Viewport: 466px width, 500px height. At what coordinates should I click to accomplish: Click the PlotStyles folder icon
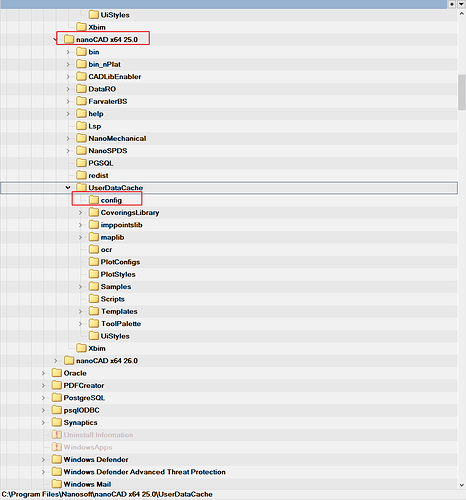(94, 274)
